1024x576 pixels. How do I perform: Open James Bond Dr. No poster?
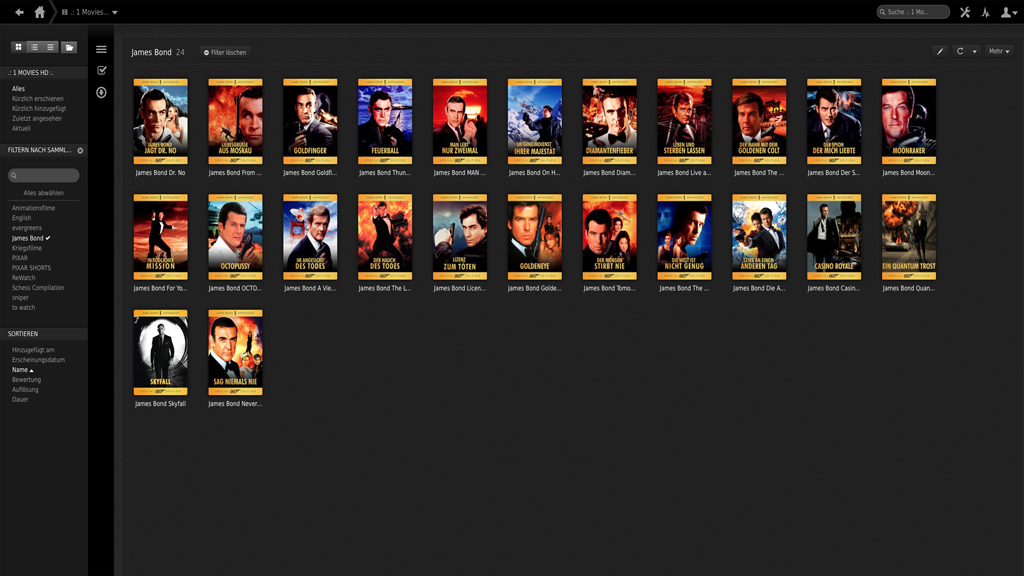[161, 121]
